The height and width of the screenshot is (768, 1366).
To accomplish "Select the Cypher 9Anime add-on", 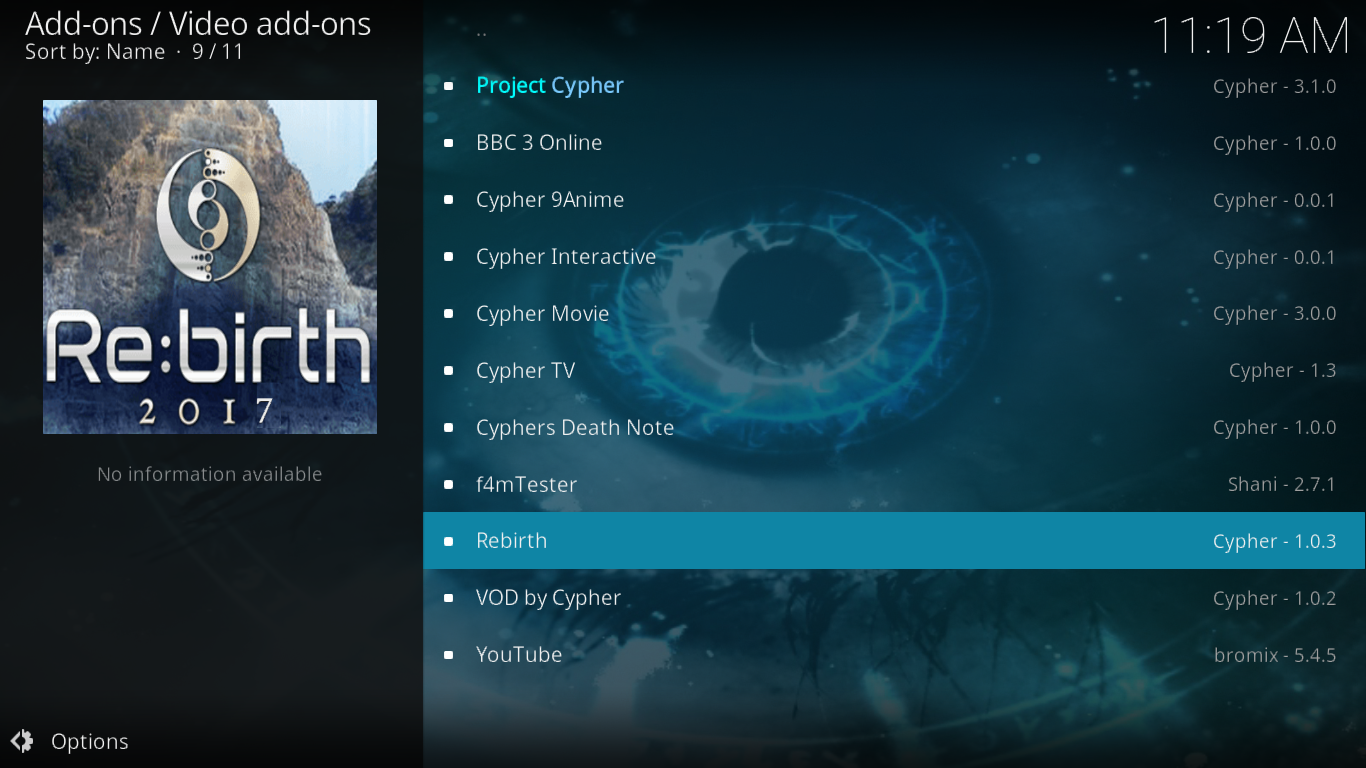I will point(894,200).
